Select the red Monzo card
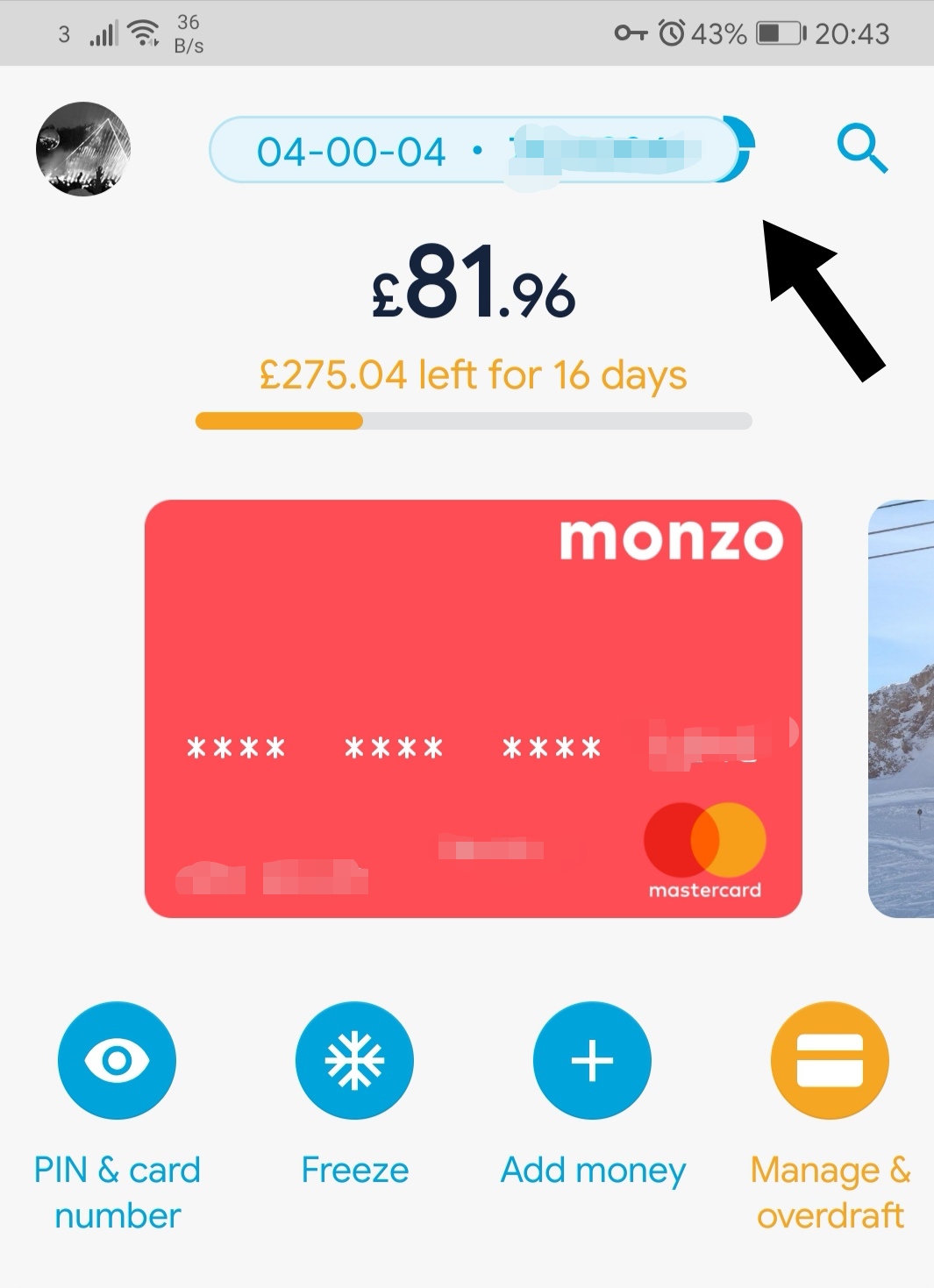934x1288 pixels. 474,708
